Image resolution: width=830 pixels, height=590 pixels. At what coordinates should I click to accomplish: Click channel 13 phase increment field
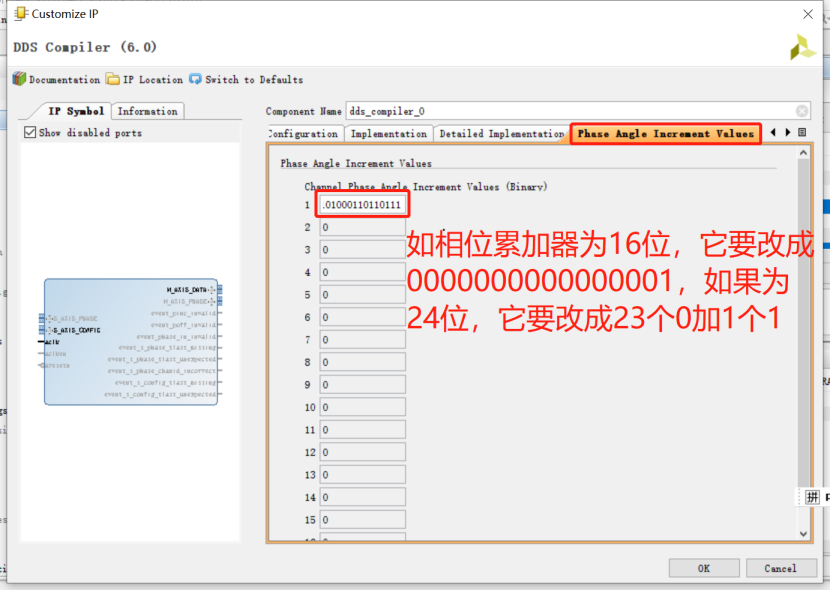tap(363, 475)
